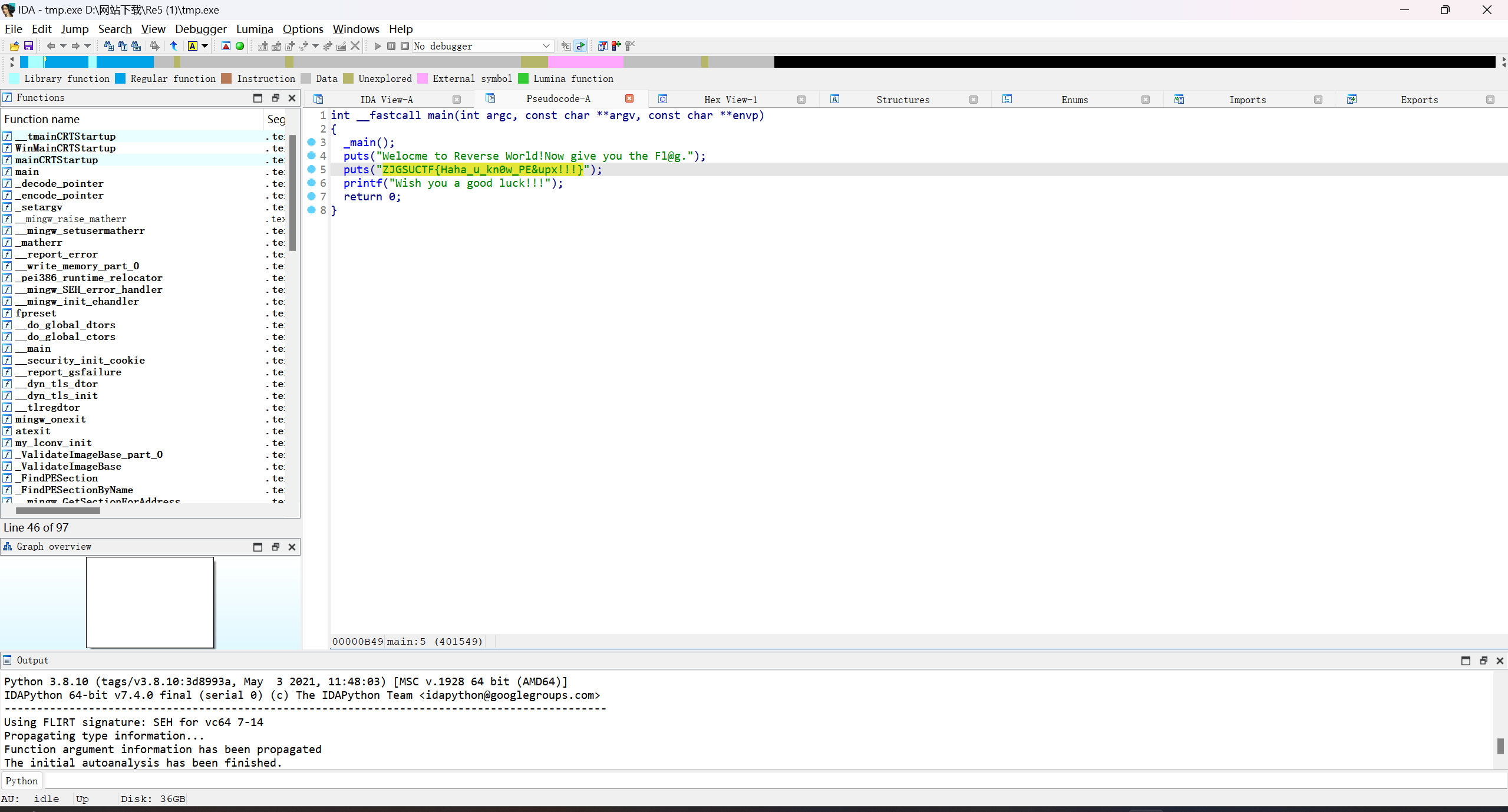Click the green circle toolbar icon
The height and width of the screenshot is (812, 1508).
tap(240, 46)
